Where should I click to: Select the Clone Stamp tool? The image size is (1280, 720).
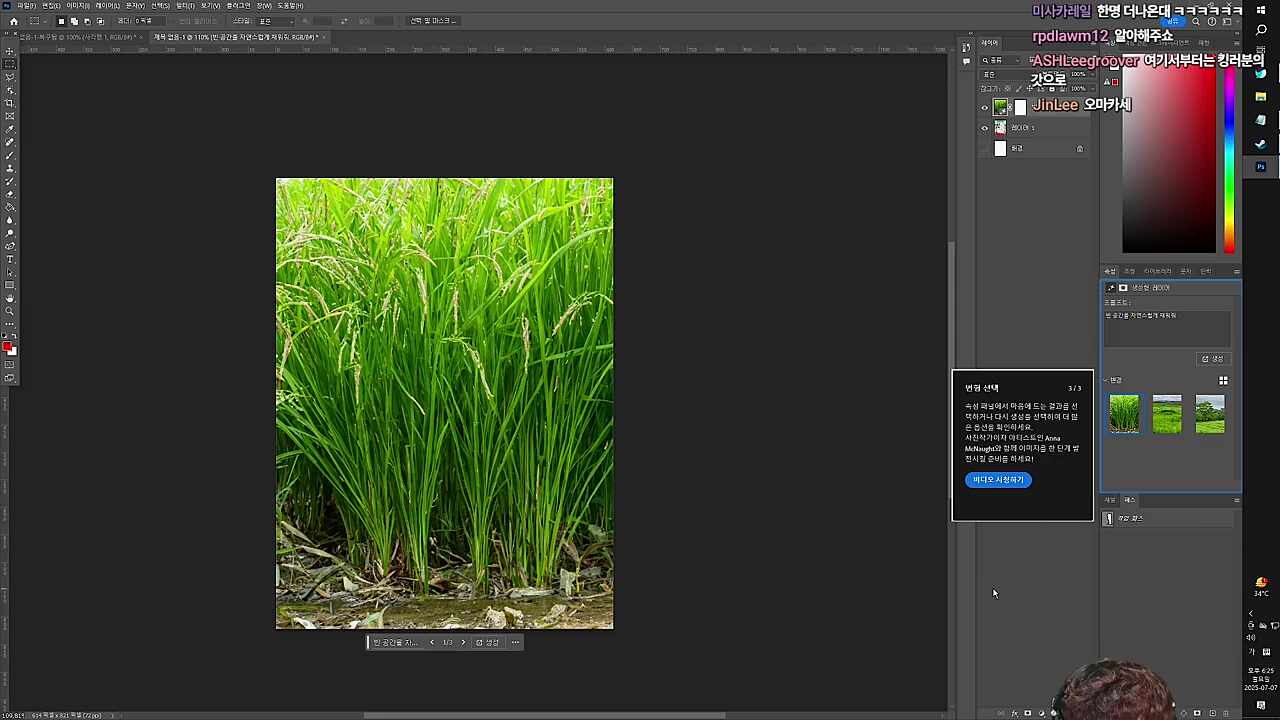pyautogui.click(x=10, y=168)
